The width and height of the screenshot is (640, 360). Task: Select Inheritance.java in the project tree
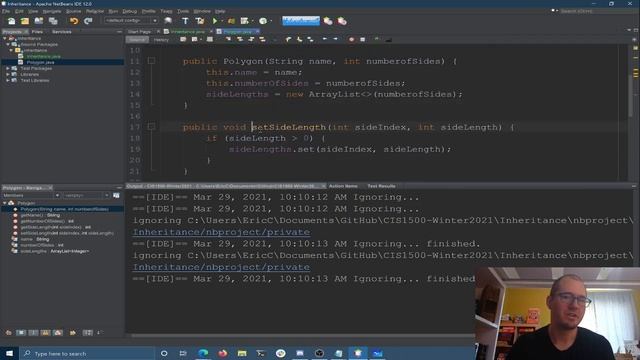click(x=44, y=56)
